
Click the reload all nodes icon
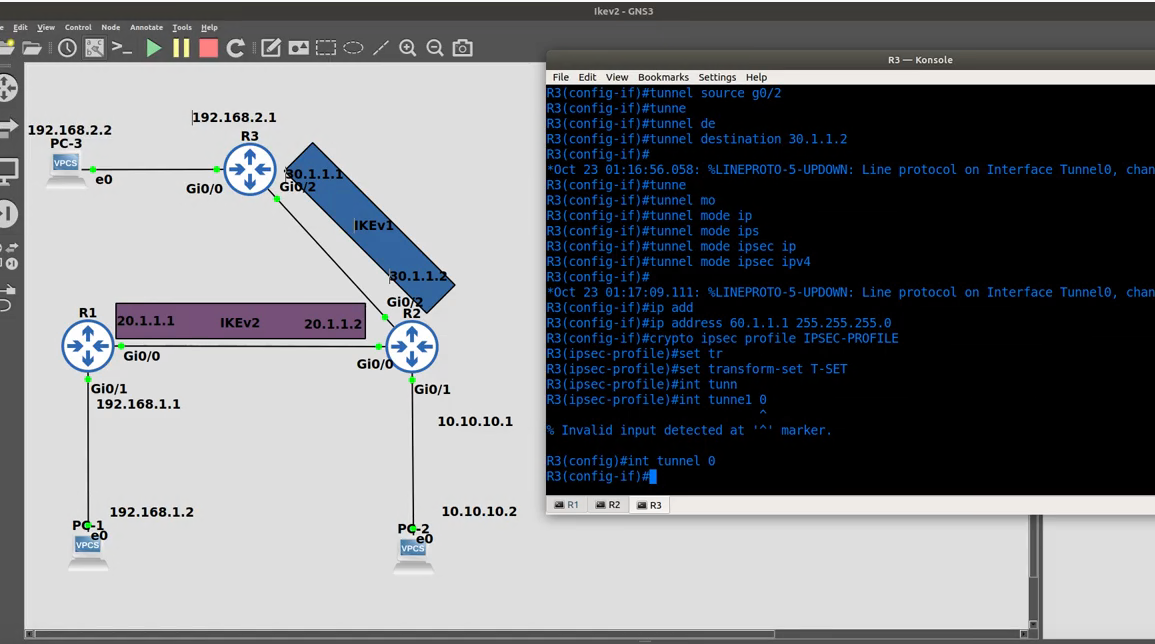(236, 48)
